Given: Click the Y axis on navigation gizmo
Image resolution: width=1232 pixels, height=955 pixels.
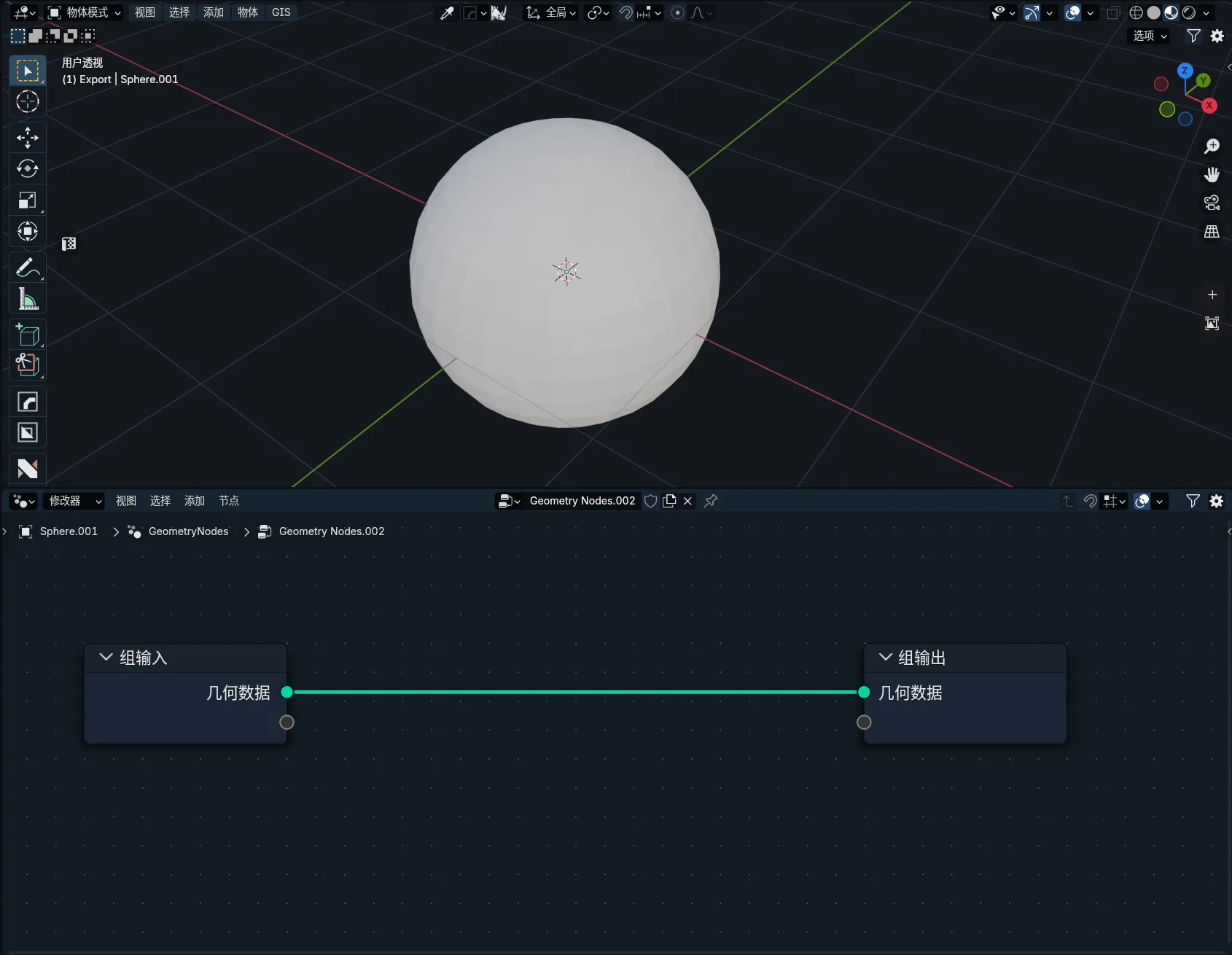Looking at the screenshot, I should [x=1203, y=80].
